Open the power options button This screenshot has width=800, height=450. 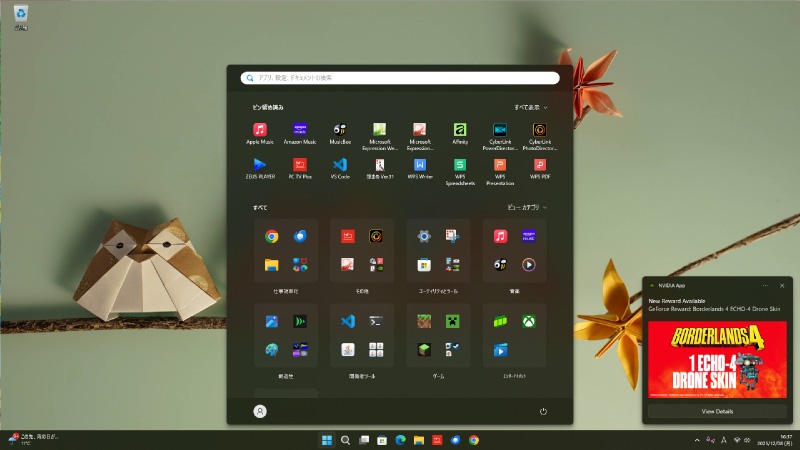[x=543, y=411]
